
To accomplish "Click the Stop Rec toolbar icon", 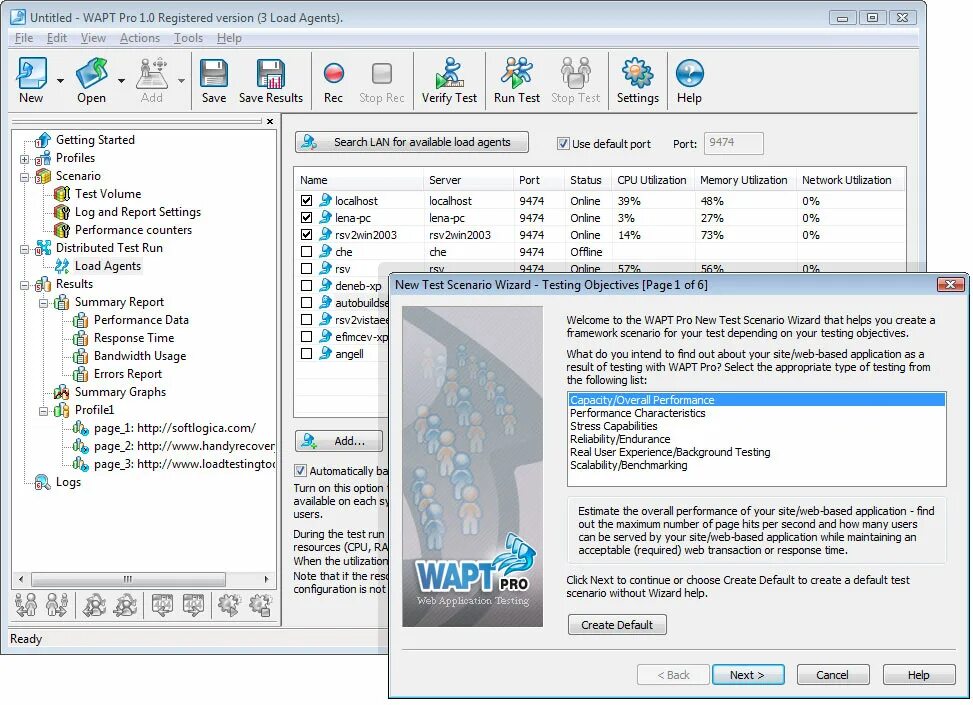I will 382,81.
